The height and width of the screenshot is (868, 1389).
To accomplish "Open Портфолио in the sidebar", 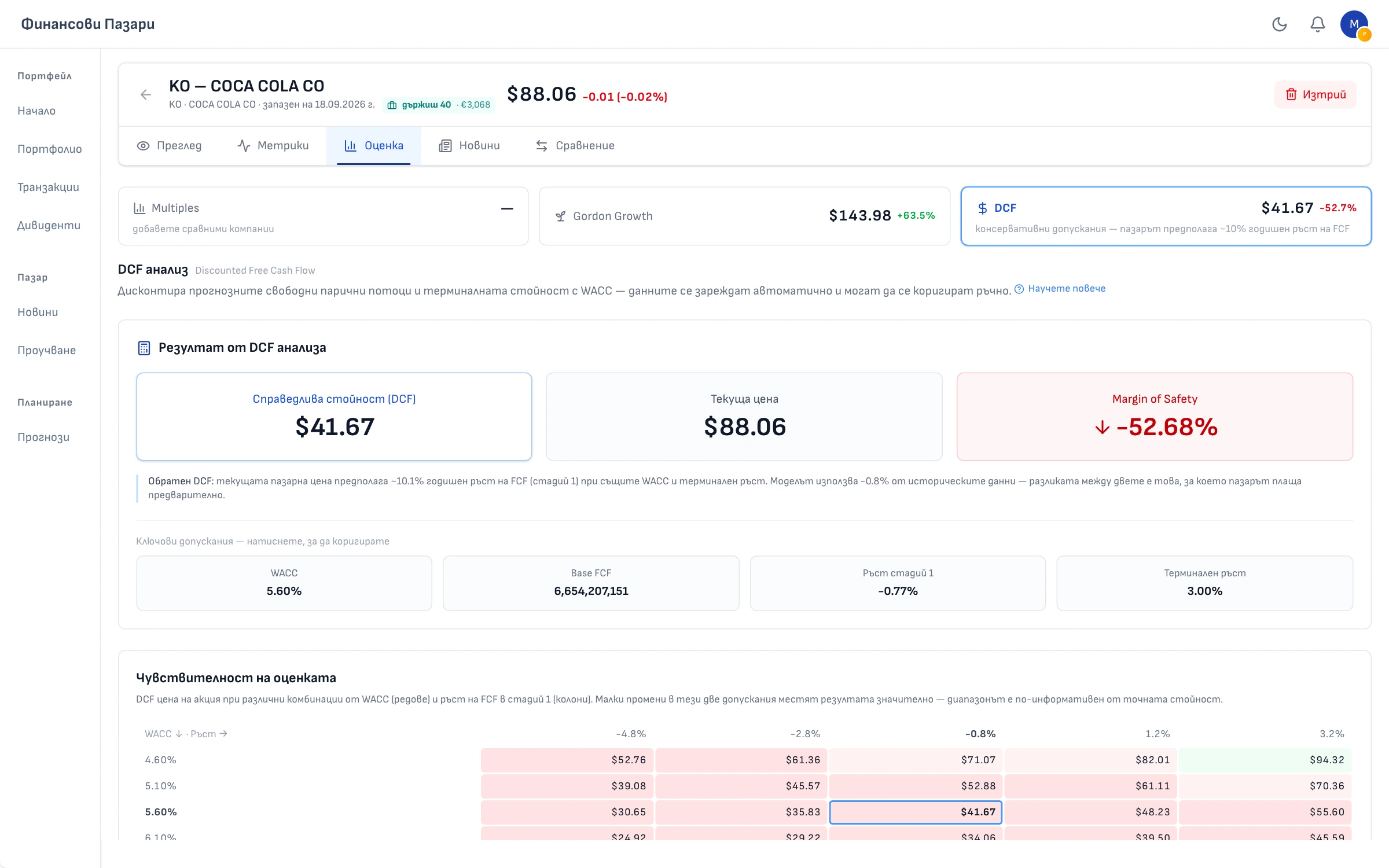I will tap(50, 149).
